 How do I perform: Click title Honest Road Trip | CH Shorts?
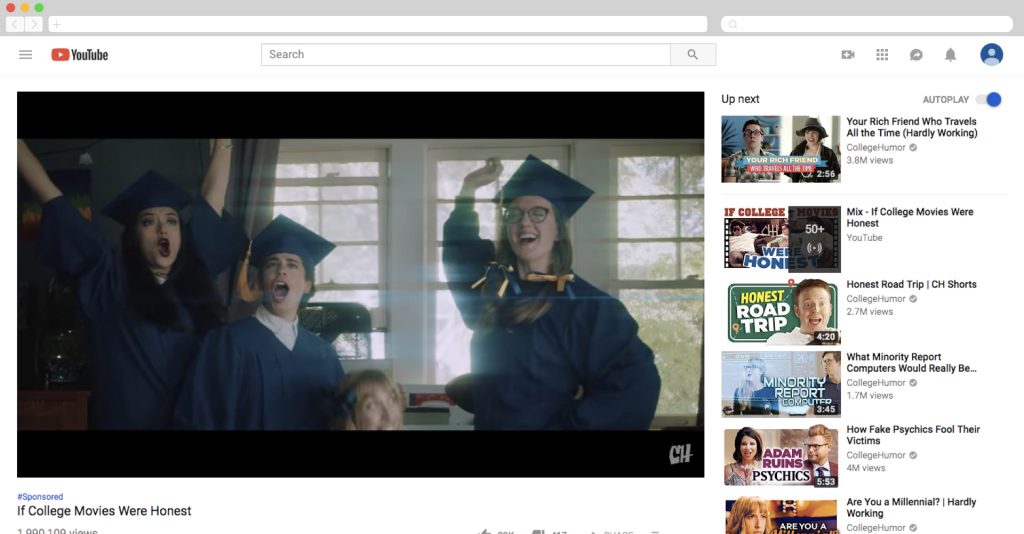click(x=912, y=285)
